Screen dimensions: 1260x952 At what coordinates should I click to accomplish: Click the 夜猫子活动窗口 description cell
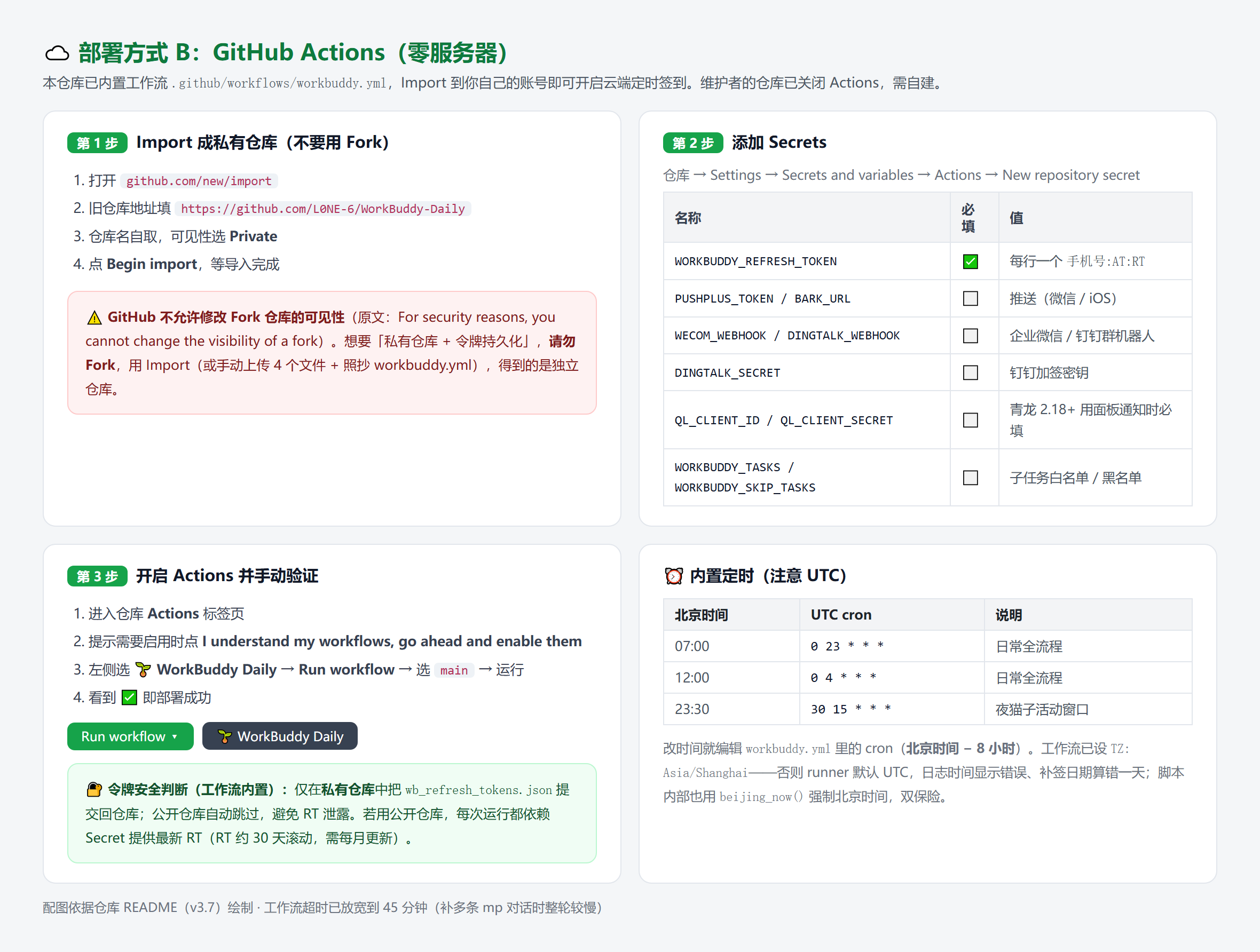point(1088,709)
